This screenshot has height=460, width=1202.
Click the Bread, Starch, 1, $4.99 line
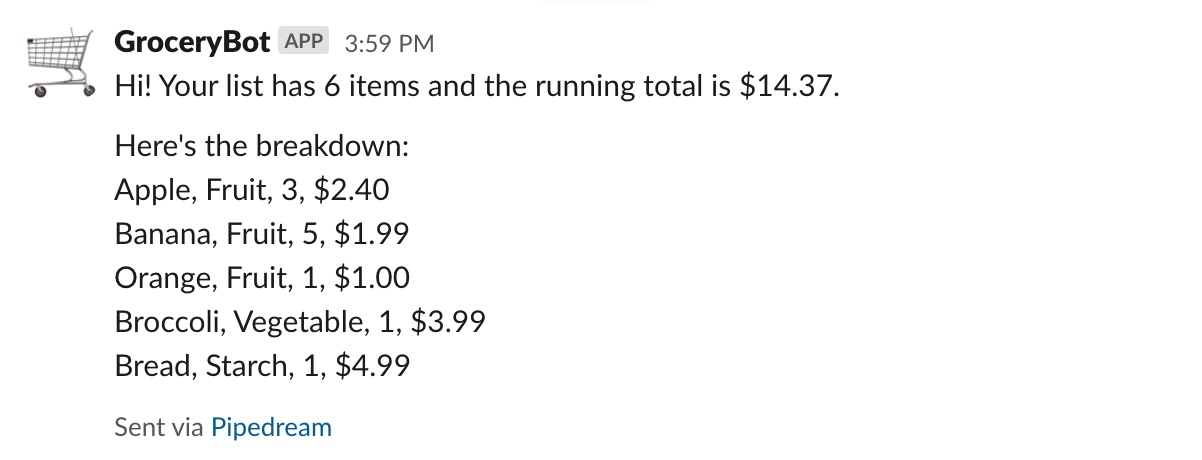click(x=262, y=366)
